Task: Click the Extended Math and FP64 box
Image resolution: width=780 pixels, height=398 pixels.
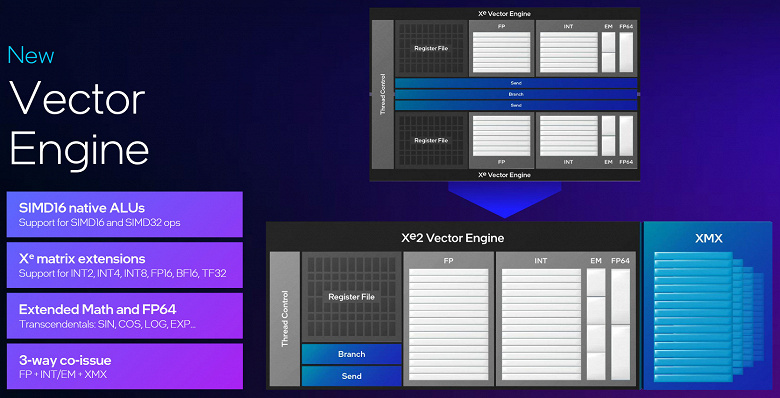Action: click(x=124, y=316)
